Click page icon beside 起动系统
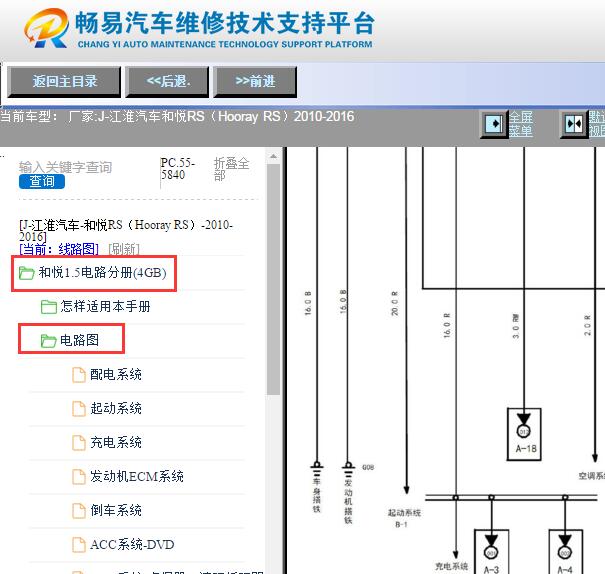Viewport: 605px width, 574px height. [x=79, y=409]
